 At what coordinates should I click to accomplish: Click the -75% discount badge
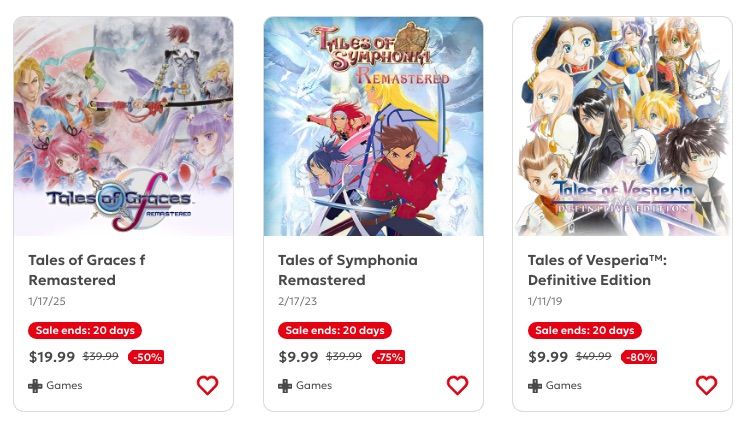coord(389,357)
